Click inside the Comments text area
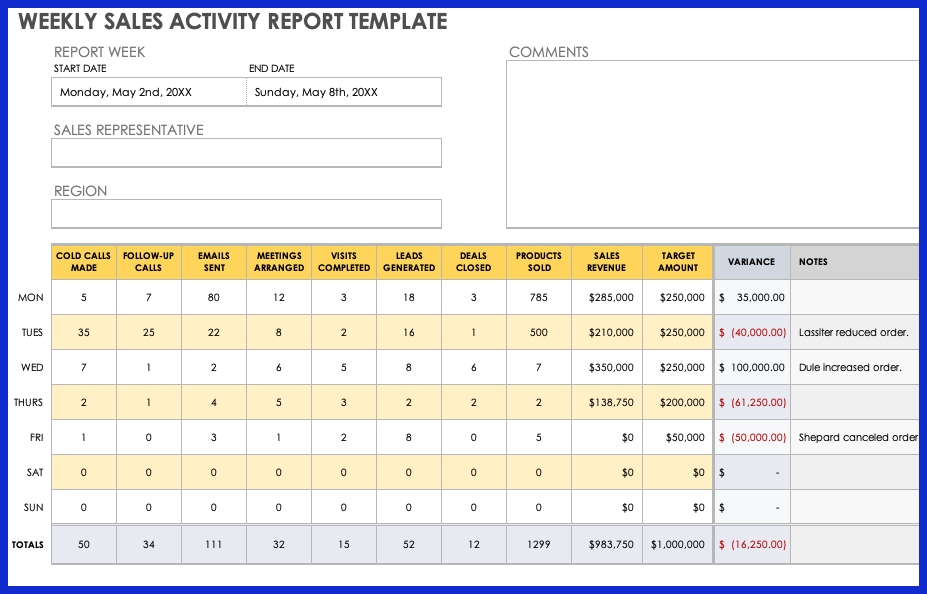The width and height of the screenshot is (927, 594). tap(712, 145)
